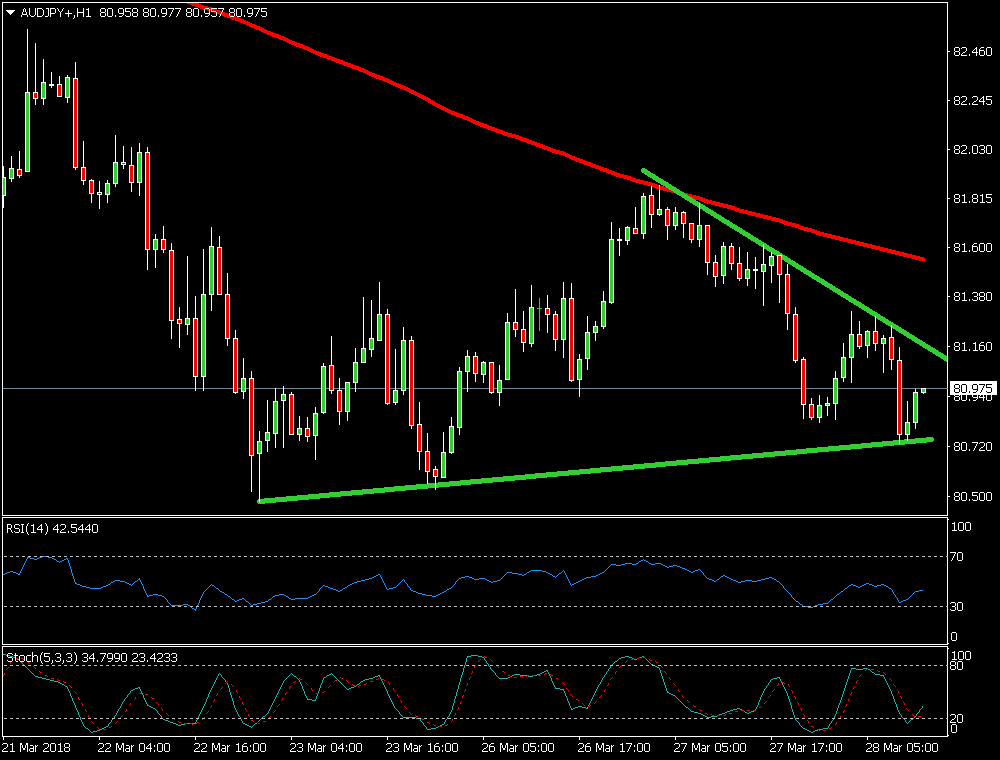Click the AUDJPY+,H1 chart symbol title
1000x760 pixels.
point(56,13)
